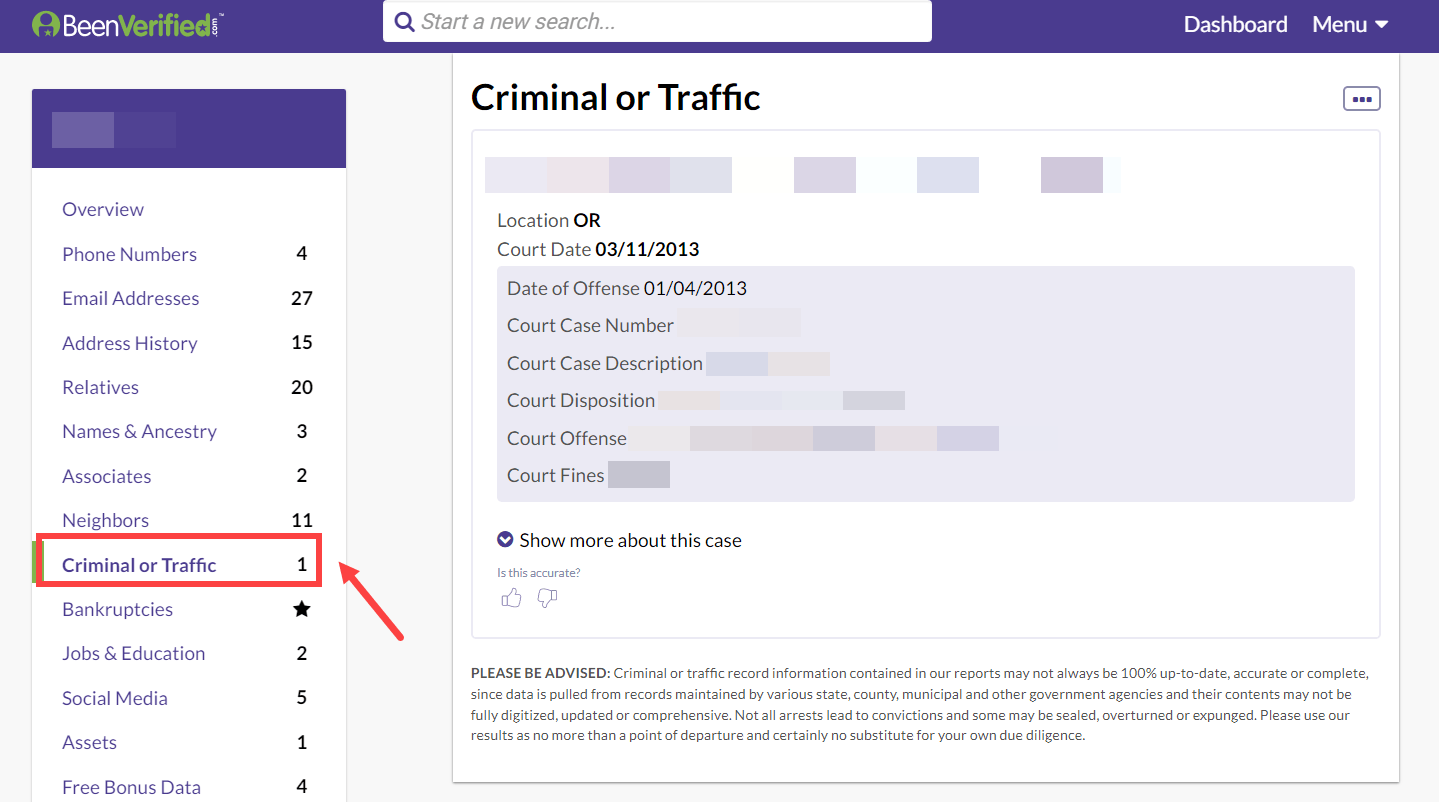This screenshot has height=802, width=1439.
Task: Focus the Start a new search field
Action: pyautogui.click(x=657, y=21)
